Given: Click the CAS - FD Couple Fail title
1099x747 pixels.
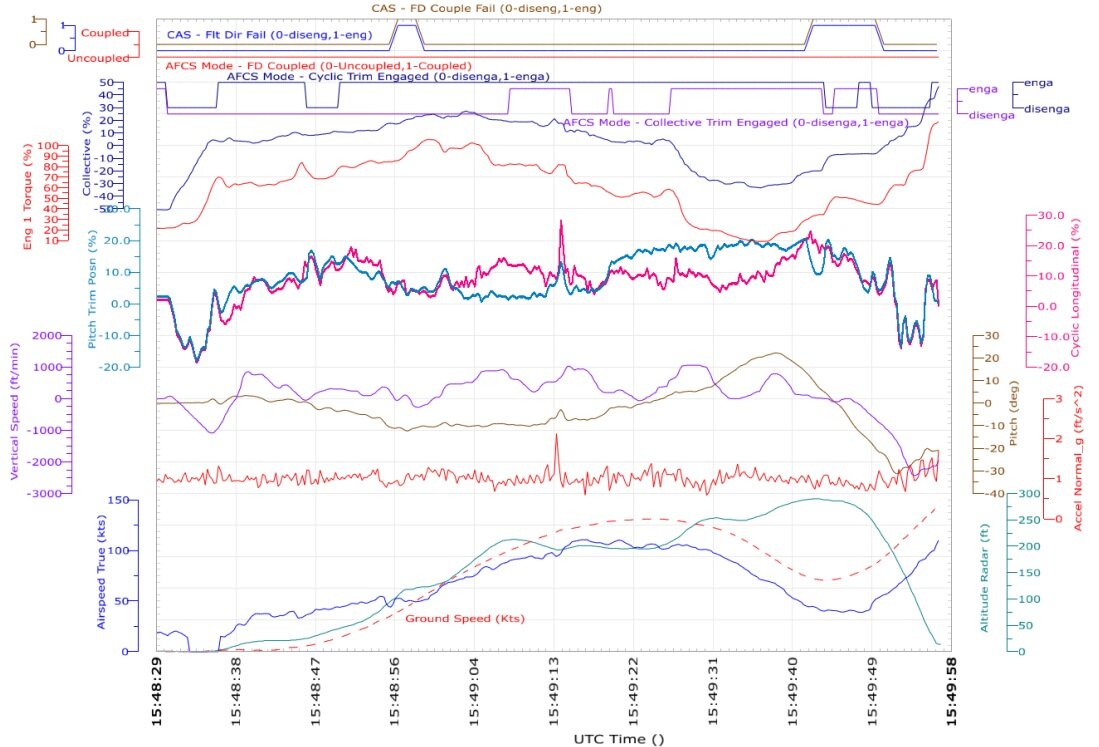Looking at the screenshot, I should (x=486, y=8).
